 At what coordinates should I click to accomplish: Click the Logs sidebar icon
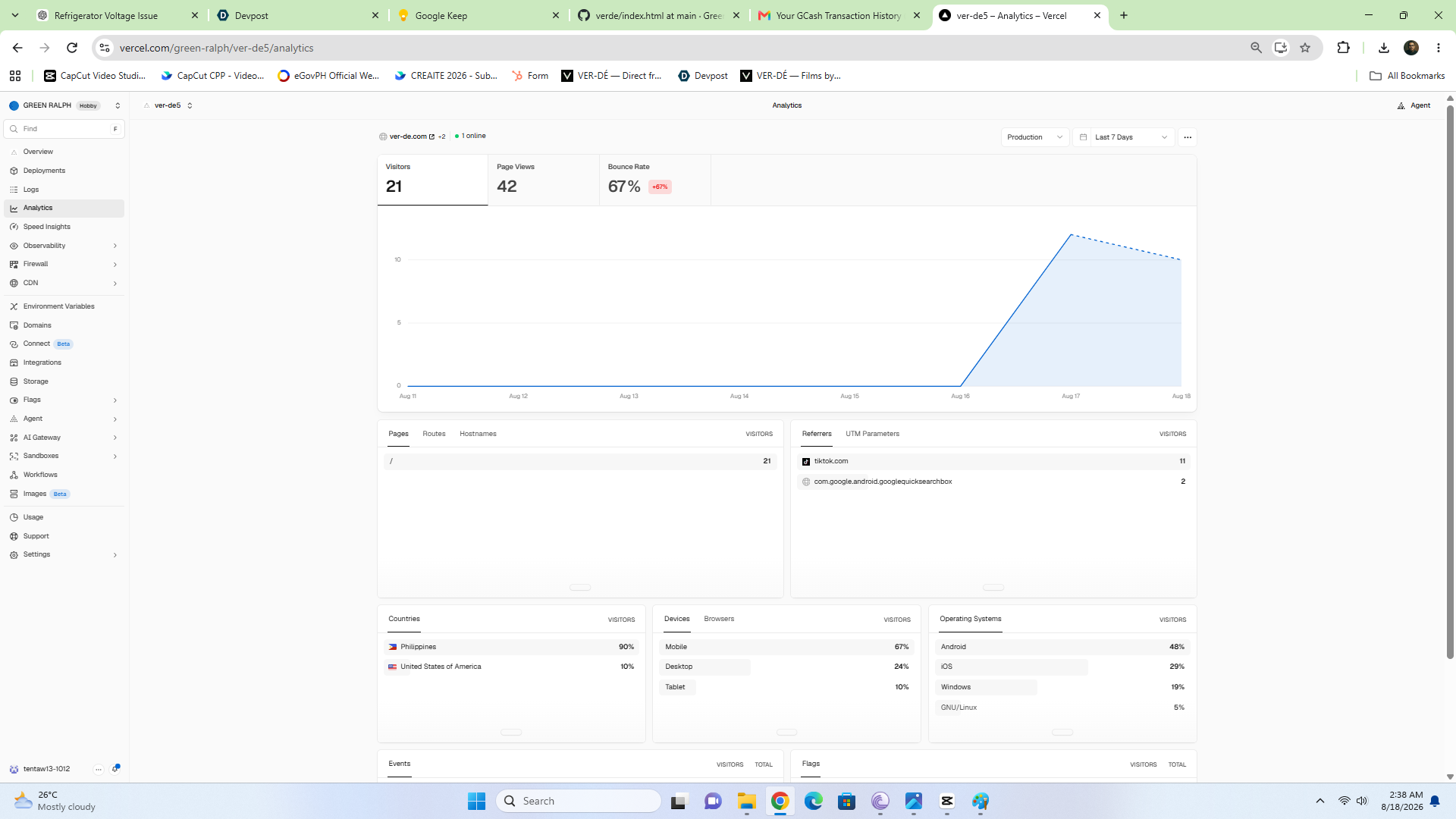pos(14,190)
